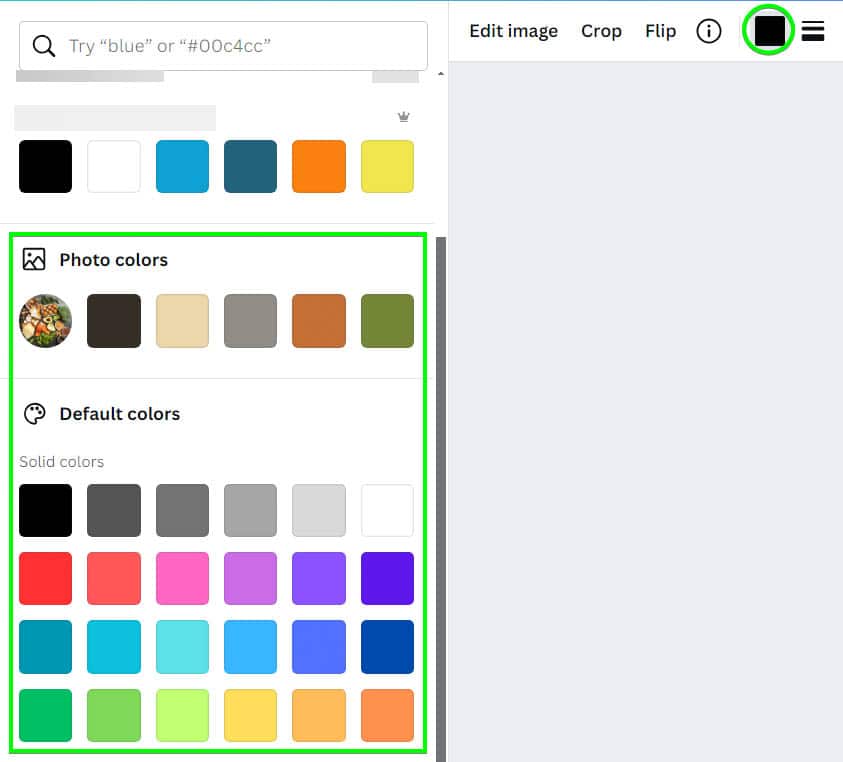The width and height of the screenshot is (843, 762).
Task: Select salmon orange solid color swatch
Action: pos(388,715)
